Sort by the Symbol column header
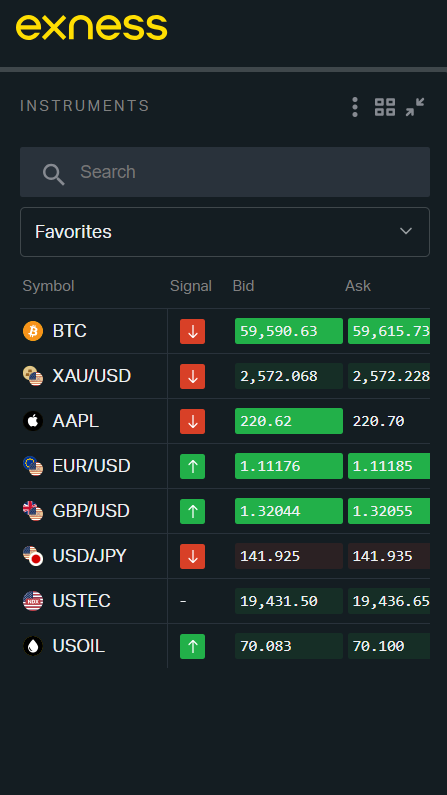The height and width of the screenshot is (795, 447). pos(48,286)
